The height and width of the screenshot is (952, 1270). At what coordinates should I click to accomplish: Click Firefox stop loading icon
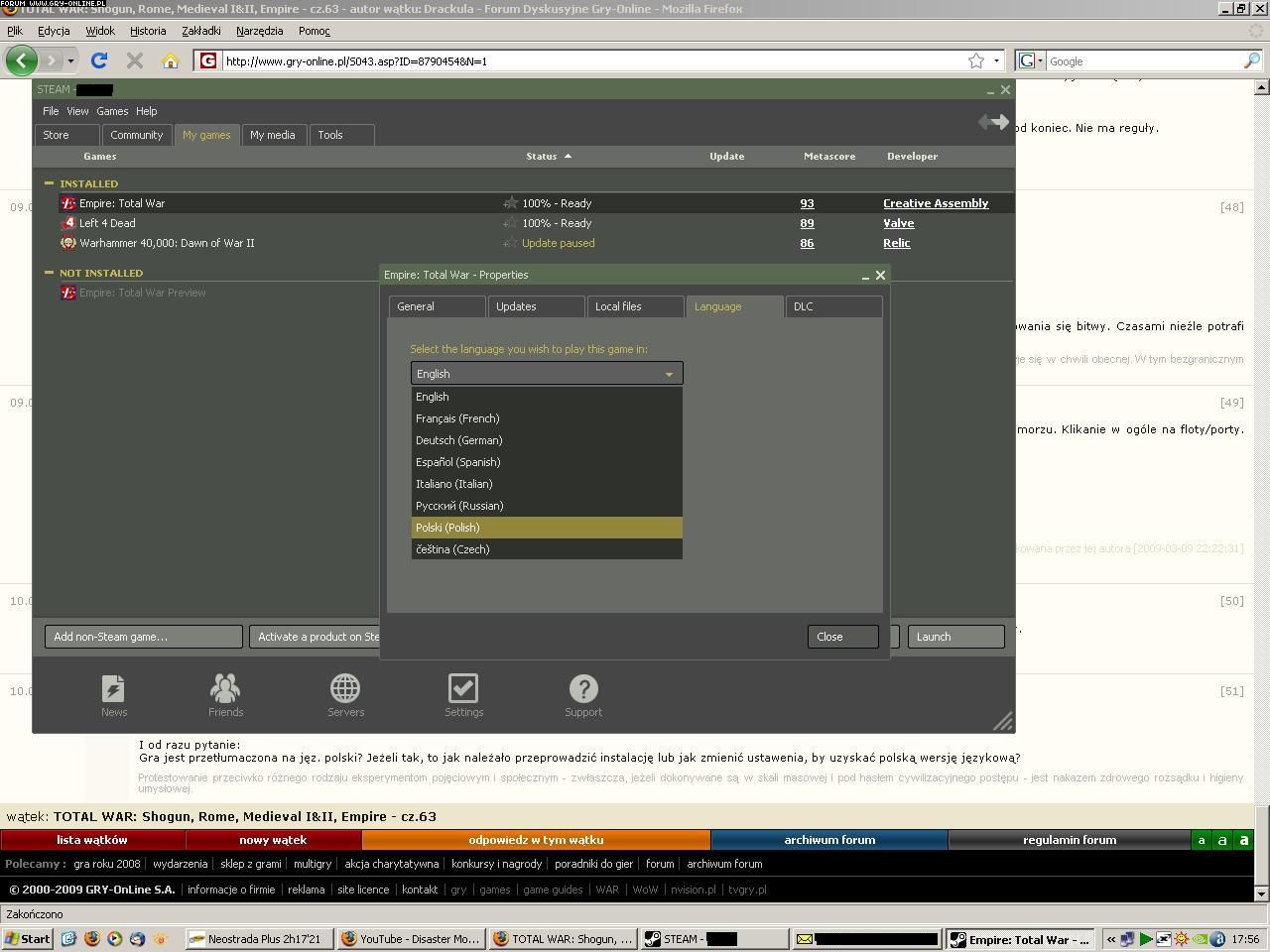pyautogui.click(x=135, y=60)
